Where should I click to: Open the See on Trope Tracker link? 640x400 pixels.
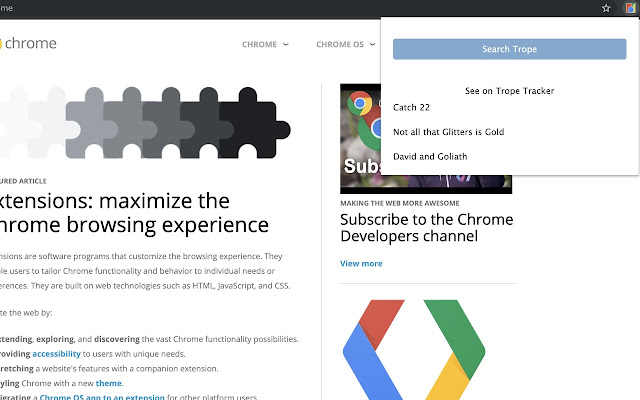[509, 91]
